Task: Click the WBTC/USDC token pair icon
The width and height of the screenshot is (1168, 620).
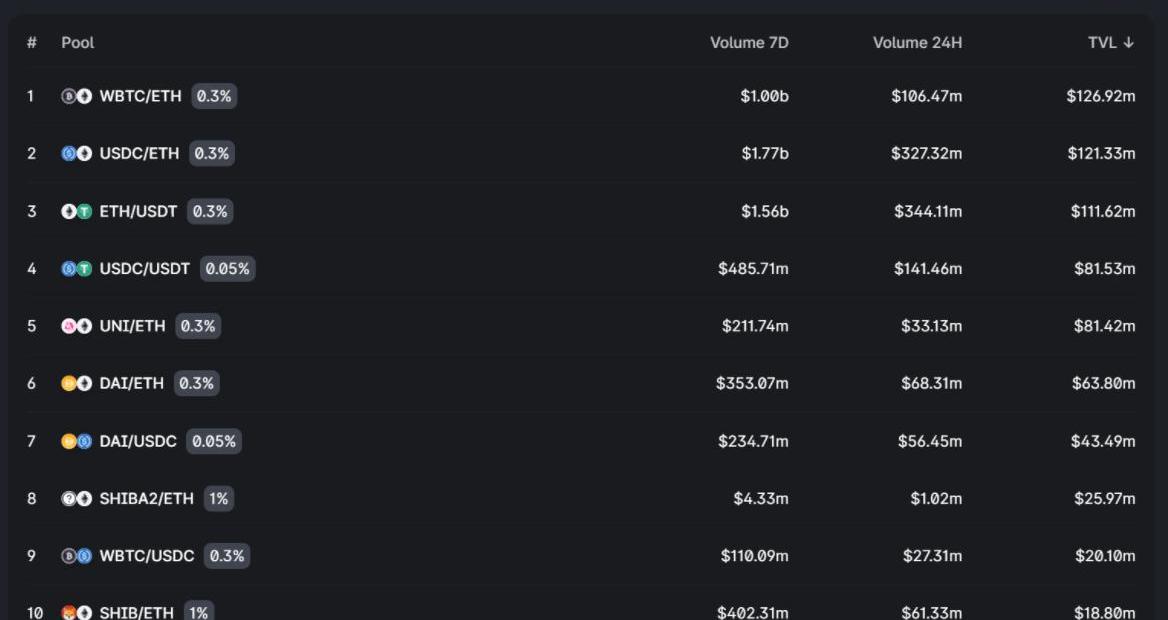Action: [77, 556]
